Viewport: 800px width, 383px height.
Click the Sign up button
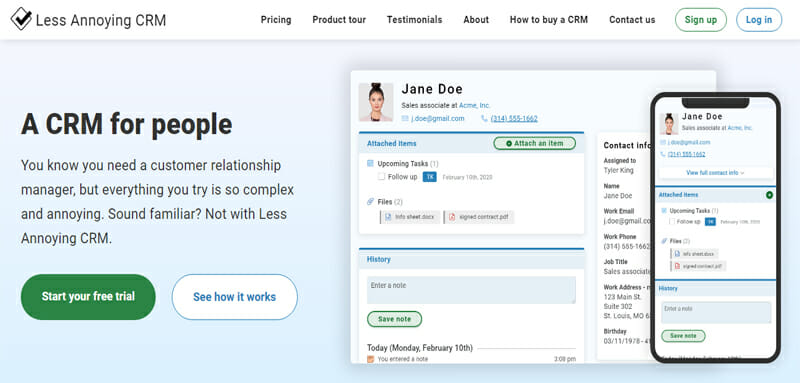click(701, 20)
